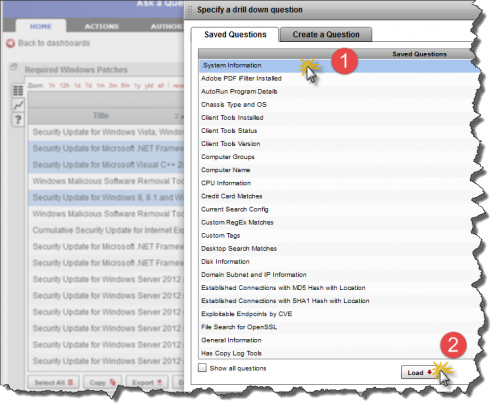Select Computer Groups question

(338, 157)
